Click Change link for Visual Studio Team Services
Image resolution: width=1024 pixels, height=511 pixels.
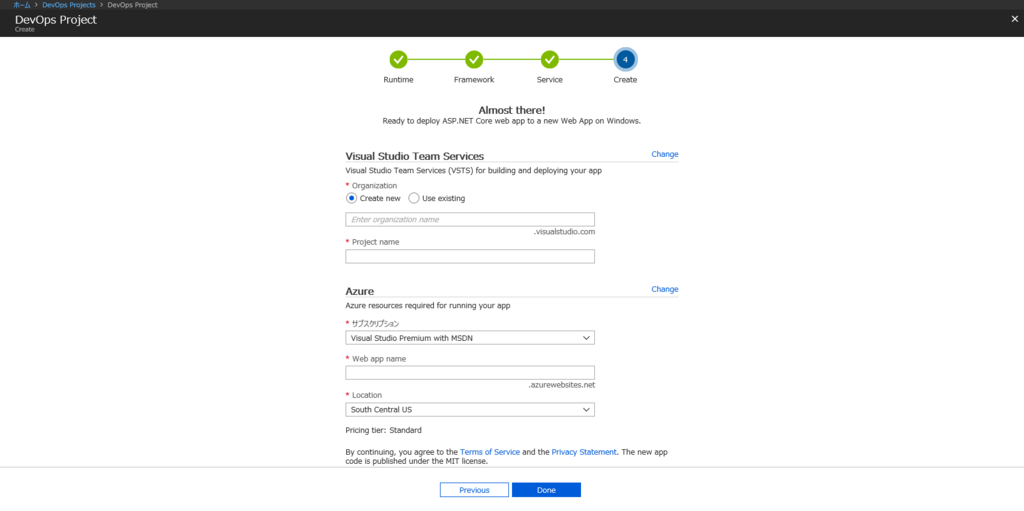coord(665,154)
